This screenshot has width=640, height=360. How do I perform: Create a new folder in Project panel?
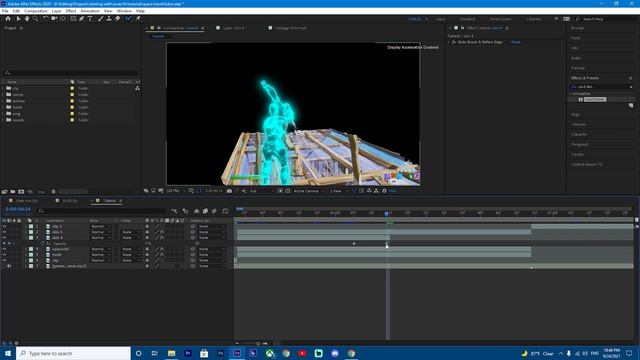(x=13, y=191)
